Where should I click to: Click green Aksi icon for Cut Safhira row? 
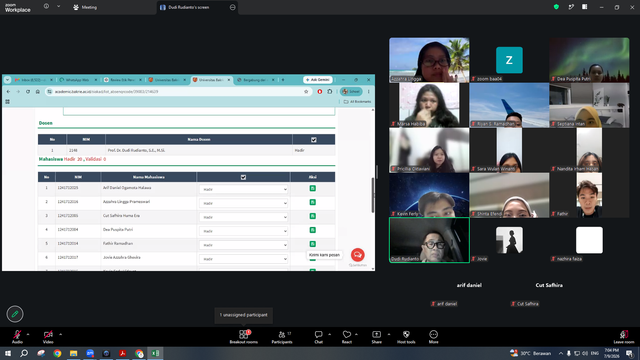point(313,216)
